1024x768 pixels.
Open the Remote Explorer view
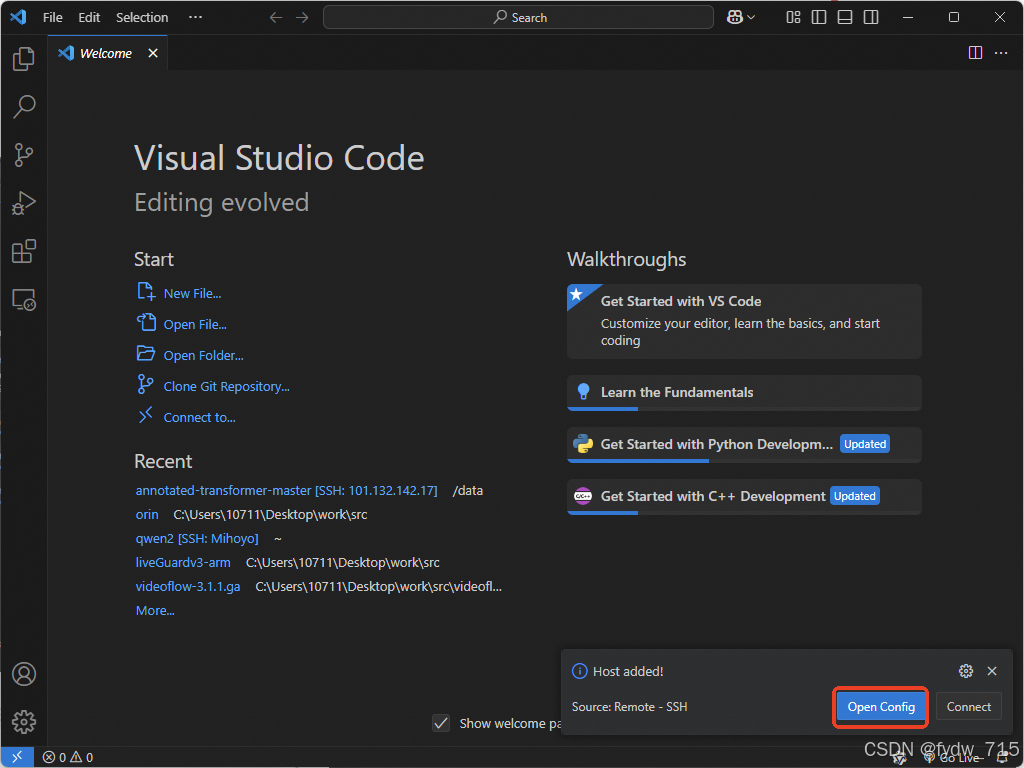coord(24,300)
